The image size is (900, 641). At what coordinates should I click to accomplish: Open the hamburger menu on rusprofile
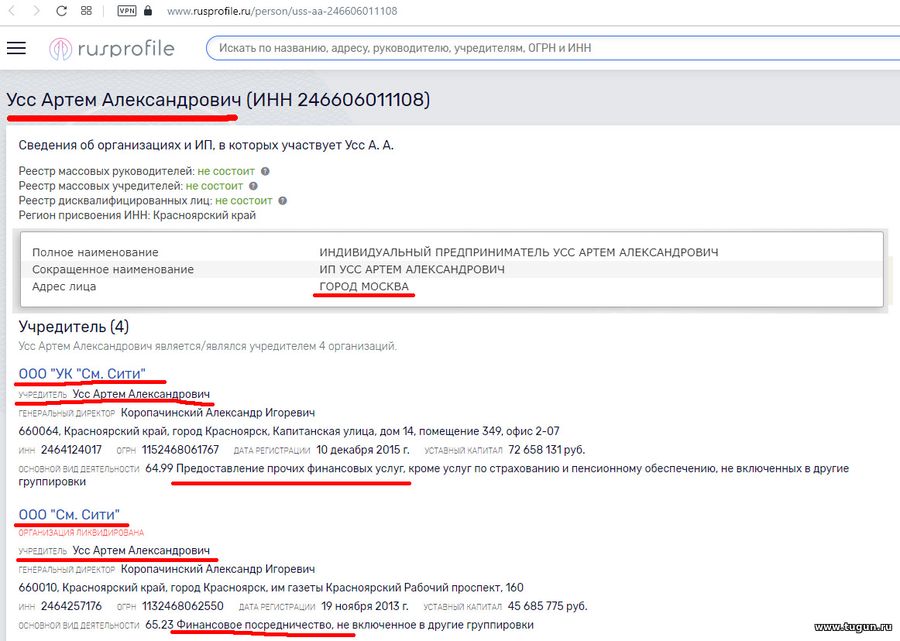tap(17, 48)
